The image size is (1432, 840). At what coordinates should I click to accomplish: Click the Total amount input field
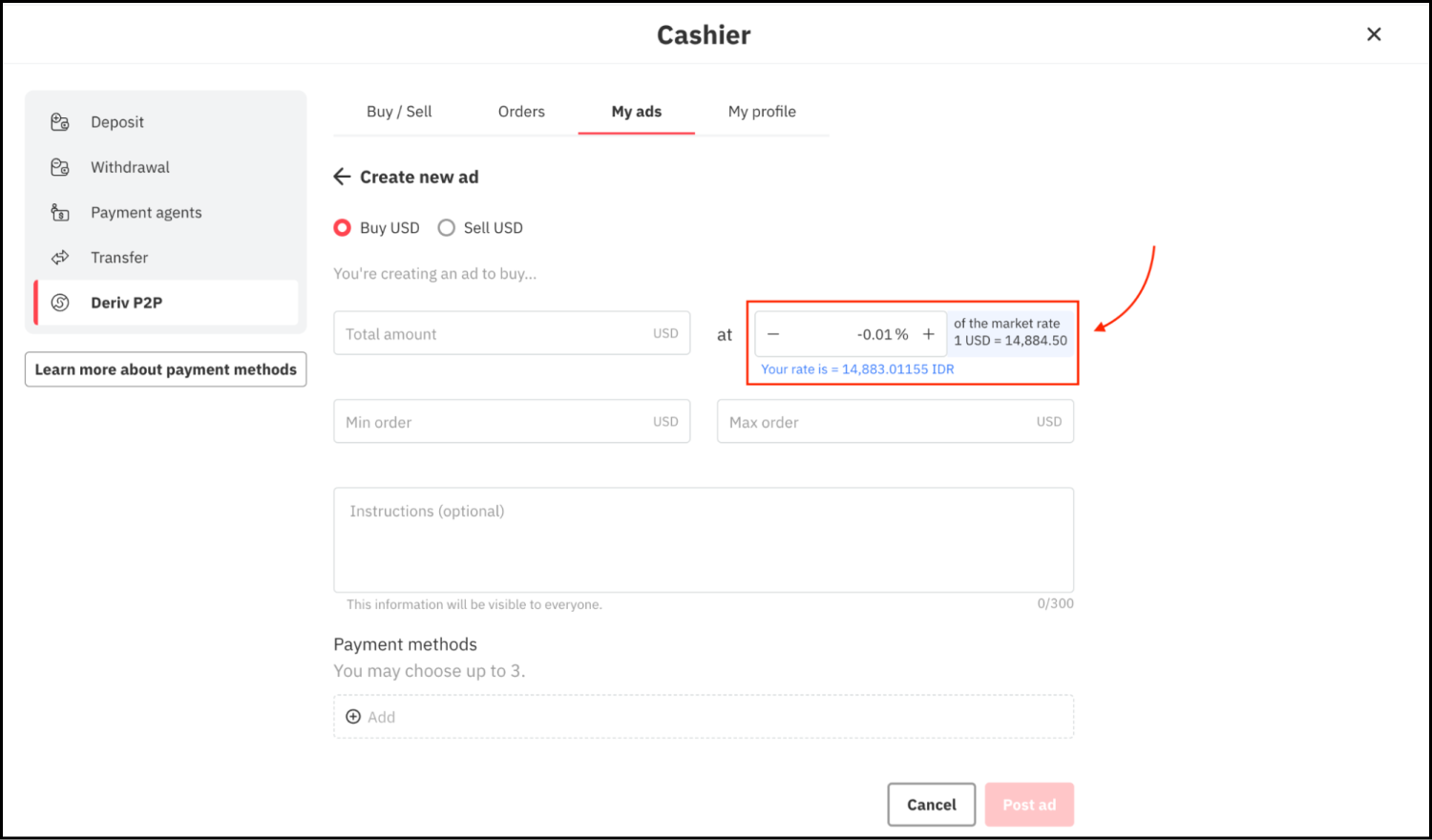(x=496, y=334)
